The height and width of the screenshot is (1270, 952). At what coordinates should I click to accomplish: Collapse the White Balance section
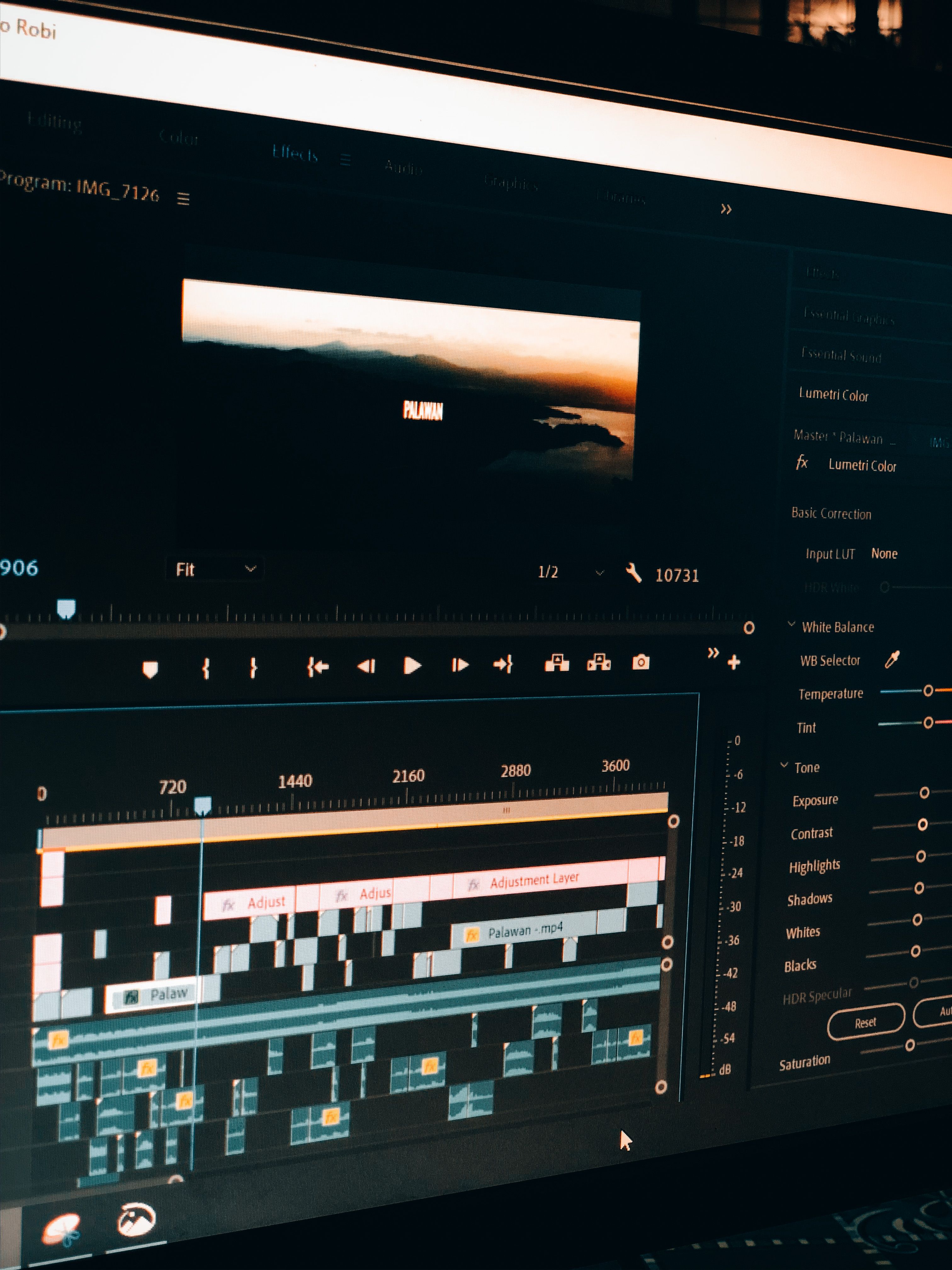[791, 624]
